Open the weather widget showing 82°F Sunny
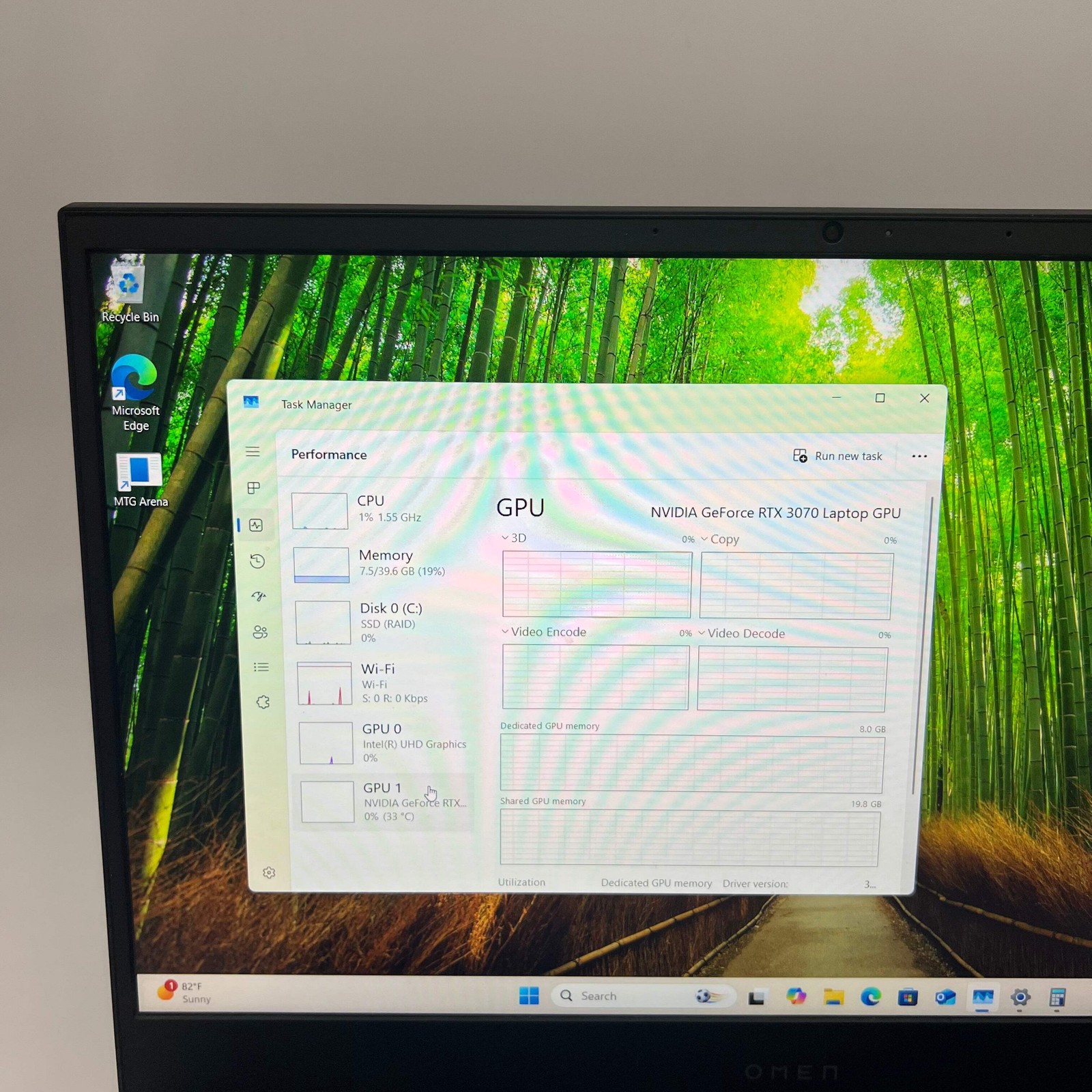This screenshot has height=1092, width=1092. [x=184, y=992]
